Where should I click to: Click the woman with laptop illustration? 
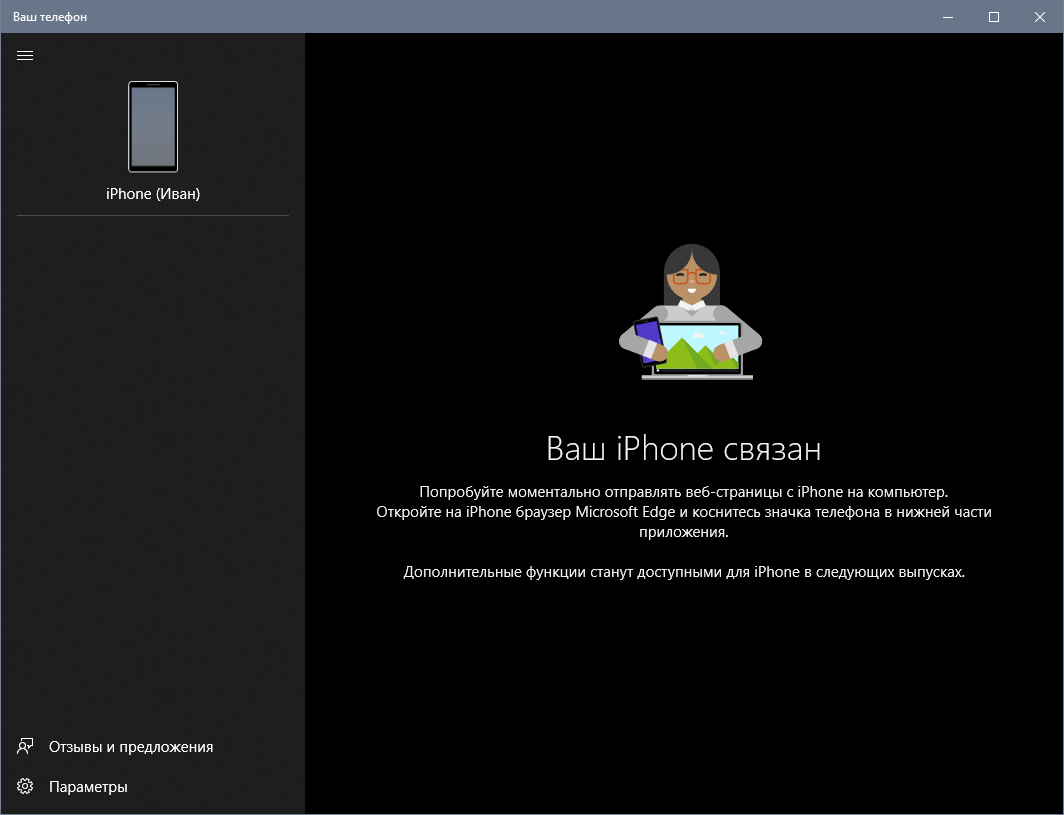(x=690, y=311)
